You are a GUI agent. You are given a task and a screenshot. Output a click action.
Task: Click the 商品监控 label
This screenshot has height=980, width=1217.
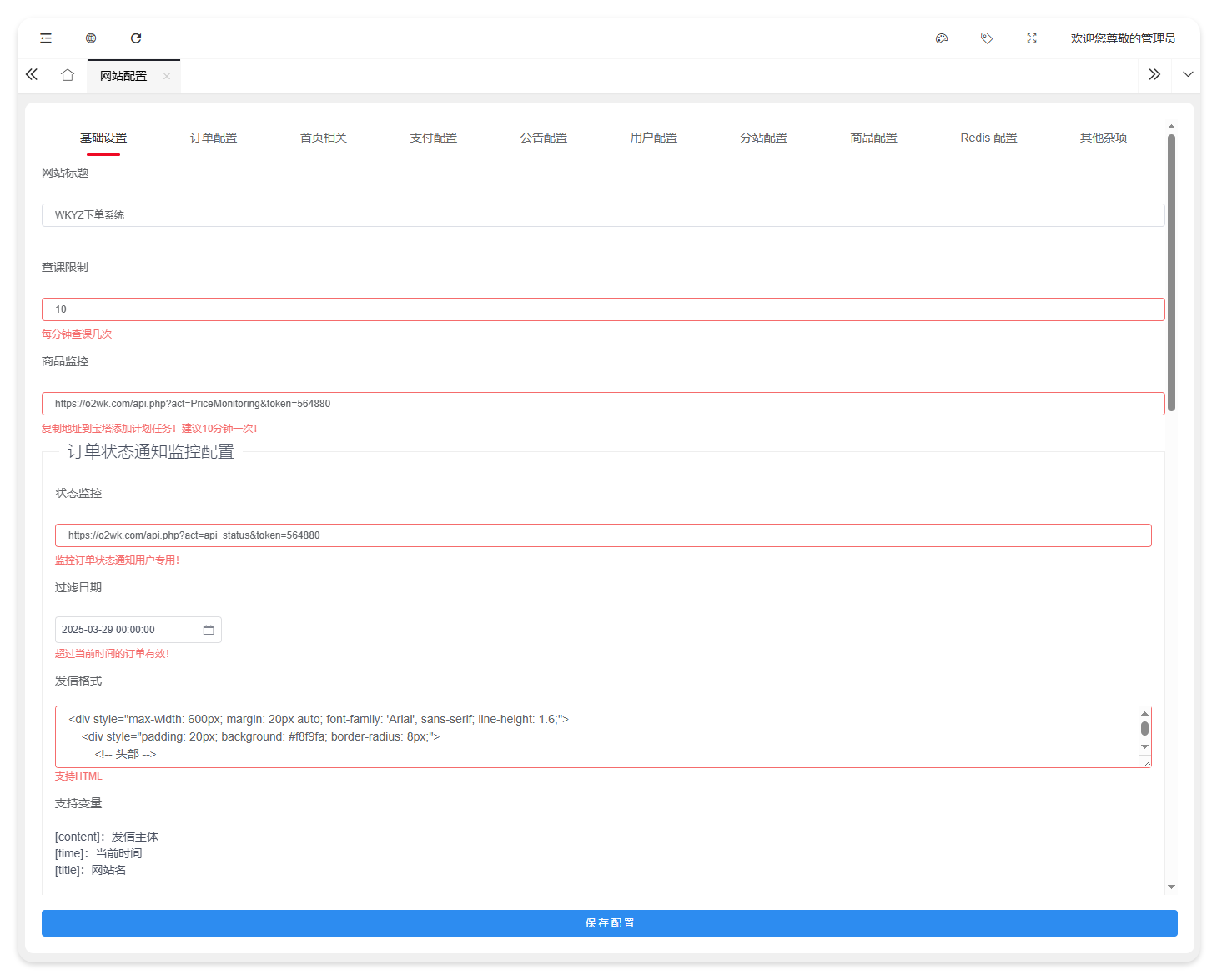coord(65,361)
